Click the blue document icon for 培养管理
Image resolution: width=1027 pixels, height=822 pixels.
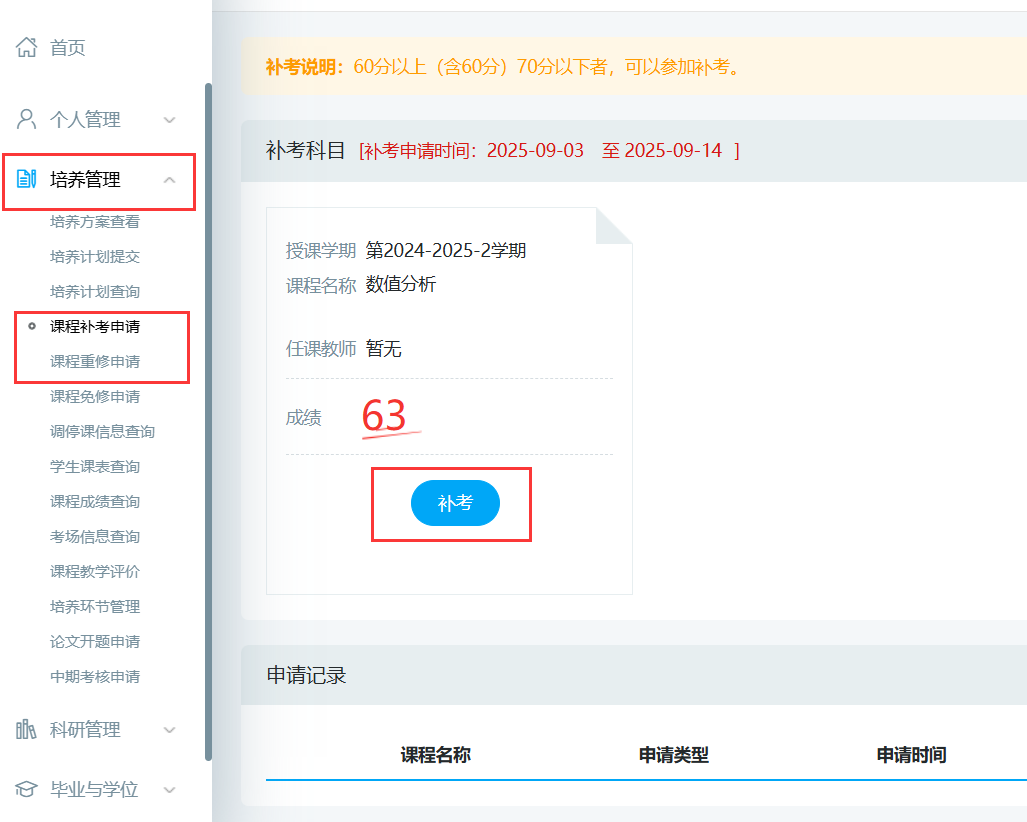pyautogui.click(x=27, y=180)
